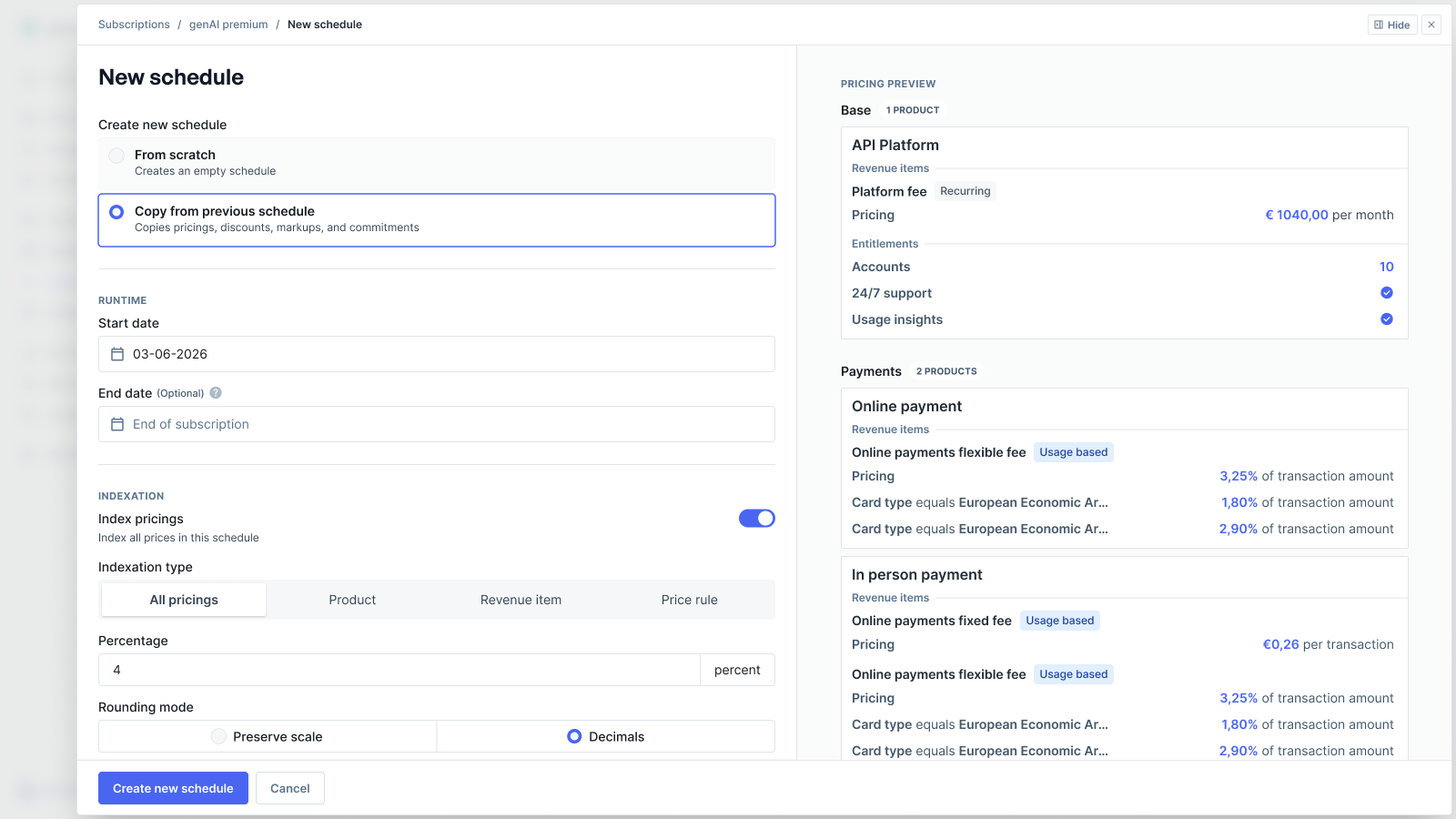
Task: Click the €0,26 per transaction price
Action: coord(1329,644)
